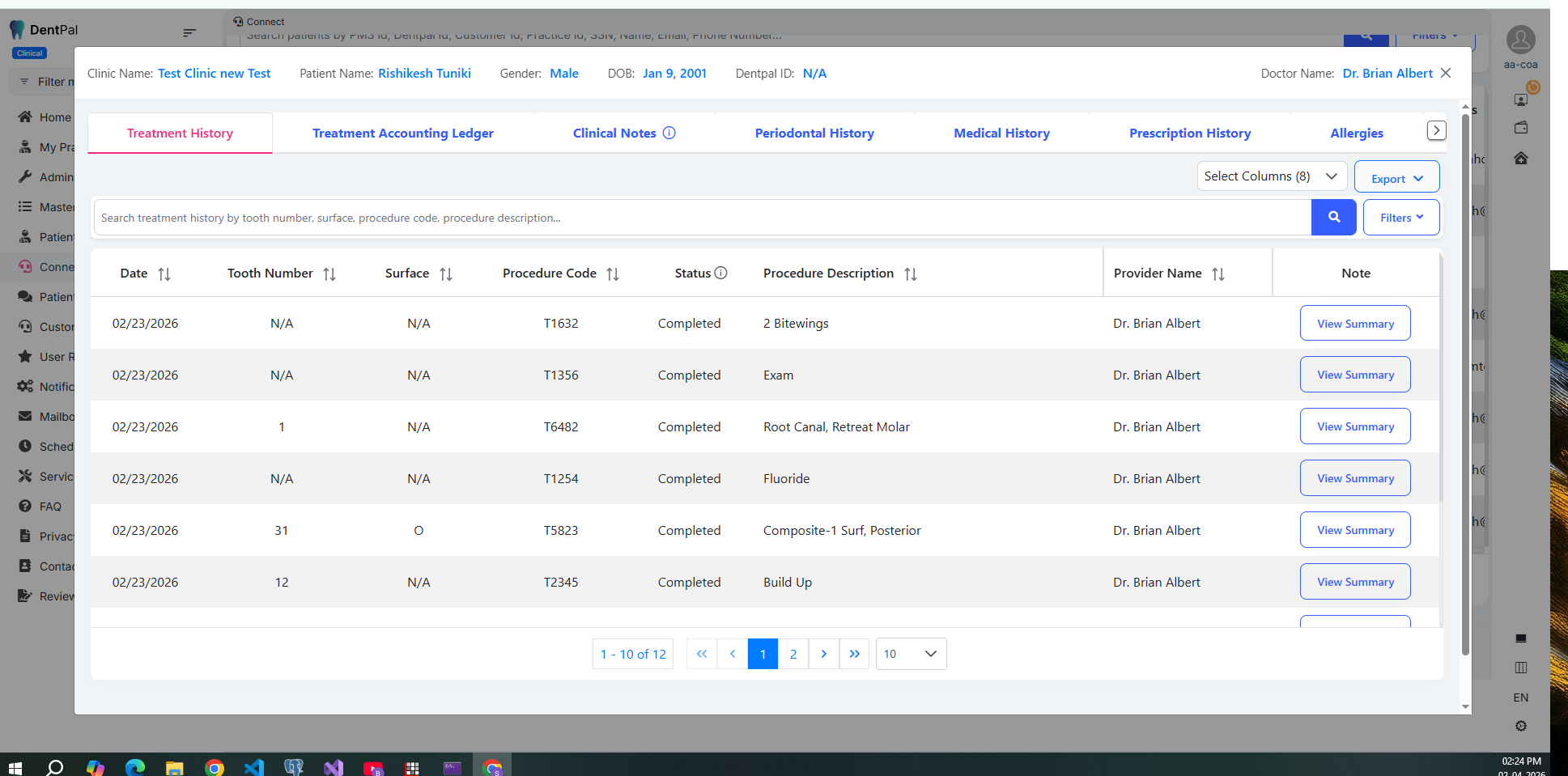
Task: Open the Periodontal History tab
Action: (814, 134)
